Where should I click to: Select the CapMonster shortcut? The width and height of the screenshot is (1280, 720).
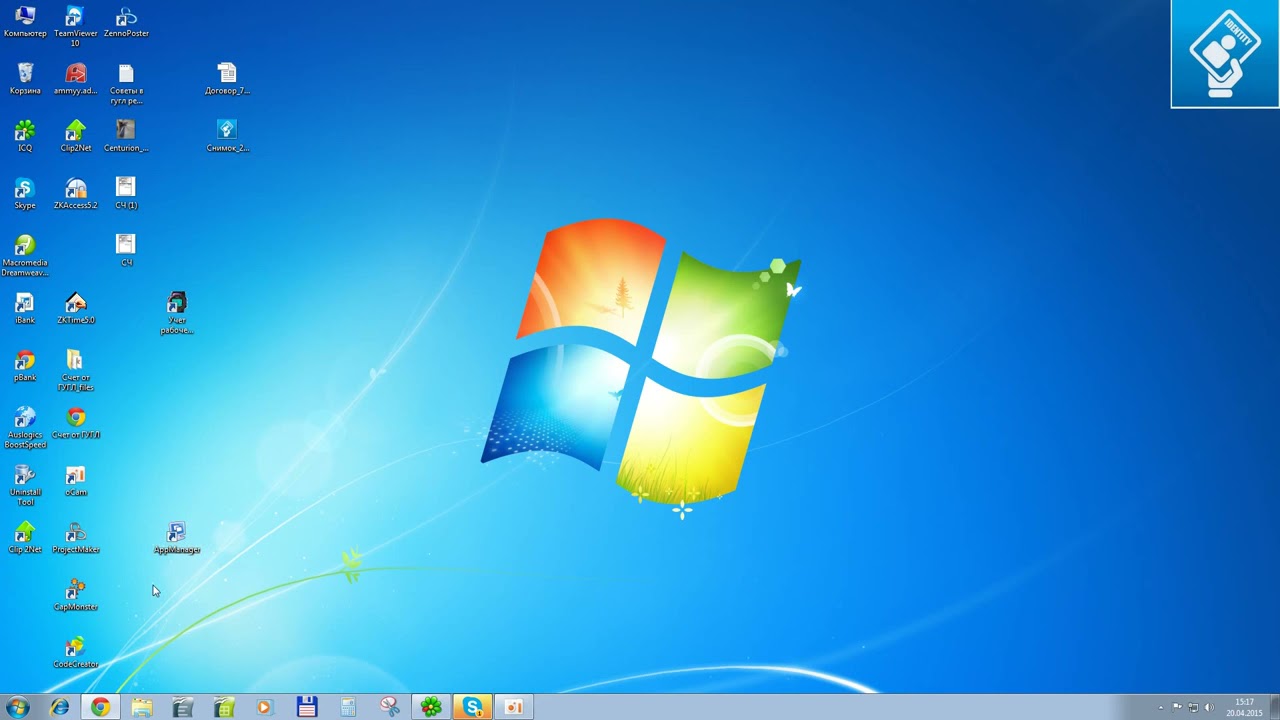click(x=75, y=596)
